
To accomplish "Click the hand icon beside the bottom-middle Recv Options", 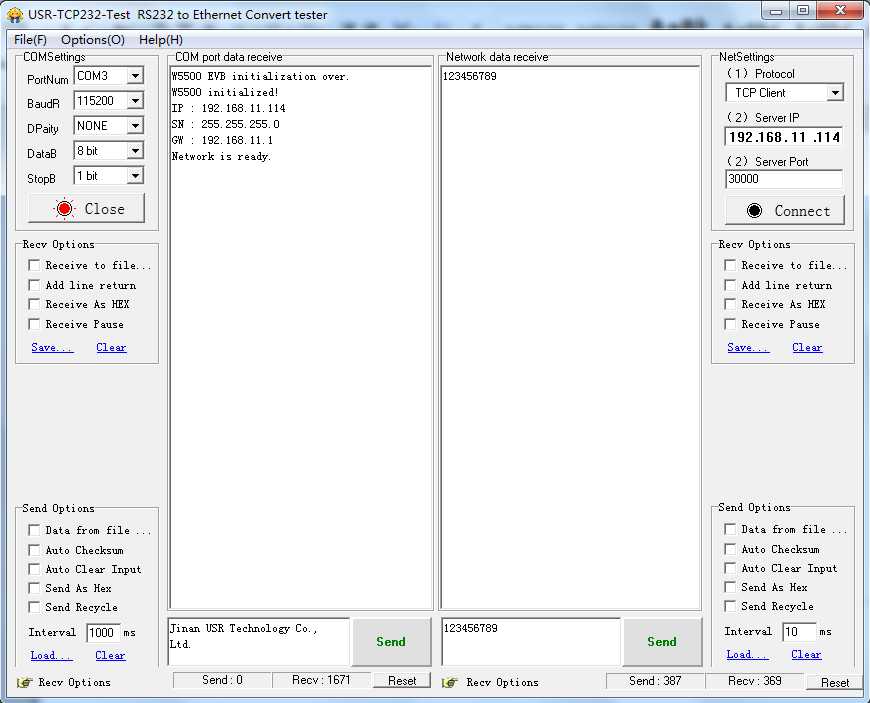I will click(450, 682).
